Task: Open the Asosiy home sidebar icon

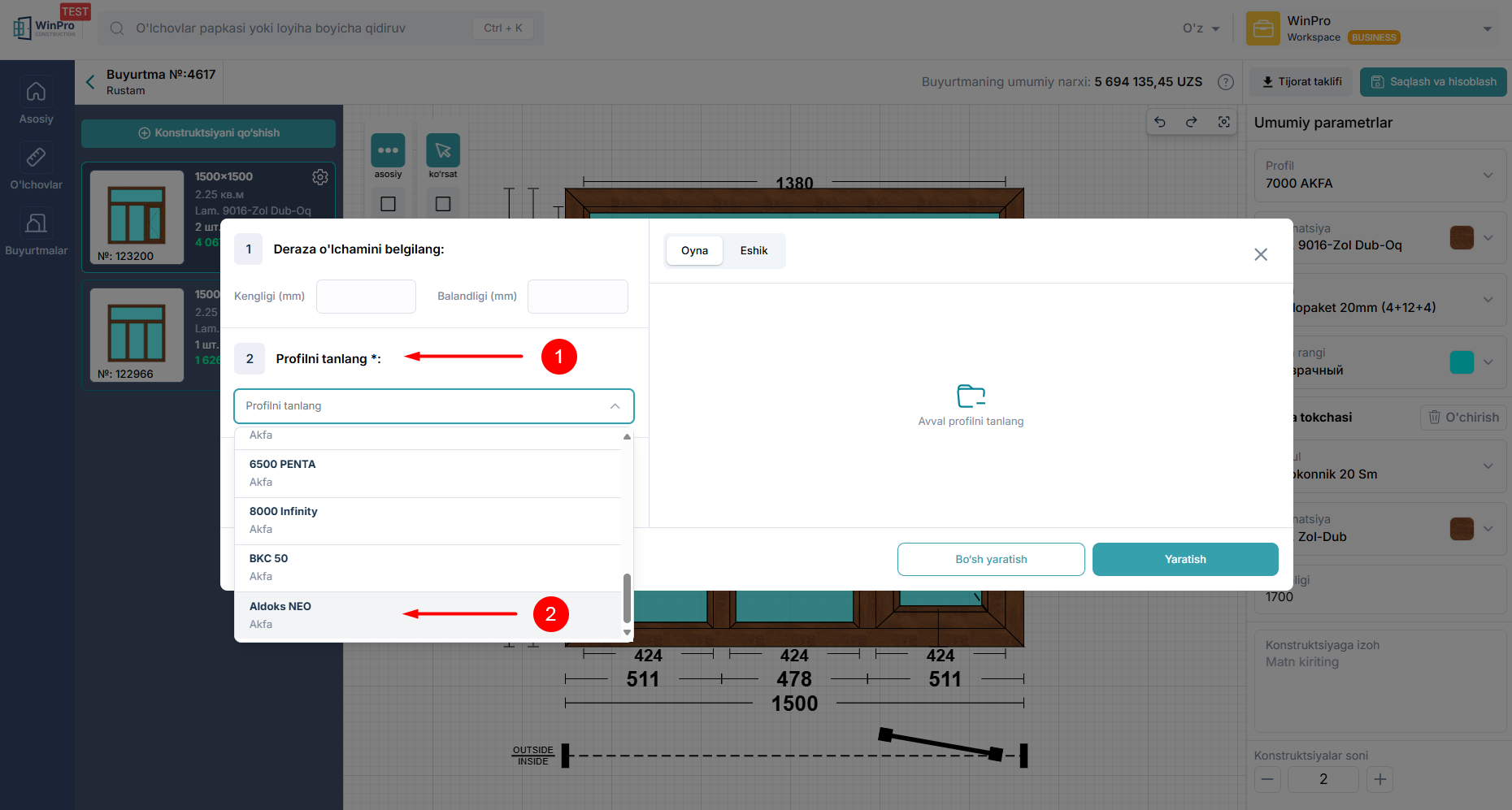Action: tap(36, 92)
